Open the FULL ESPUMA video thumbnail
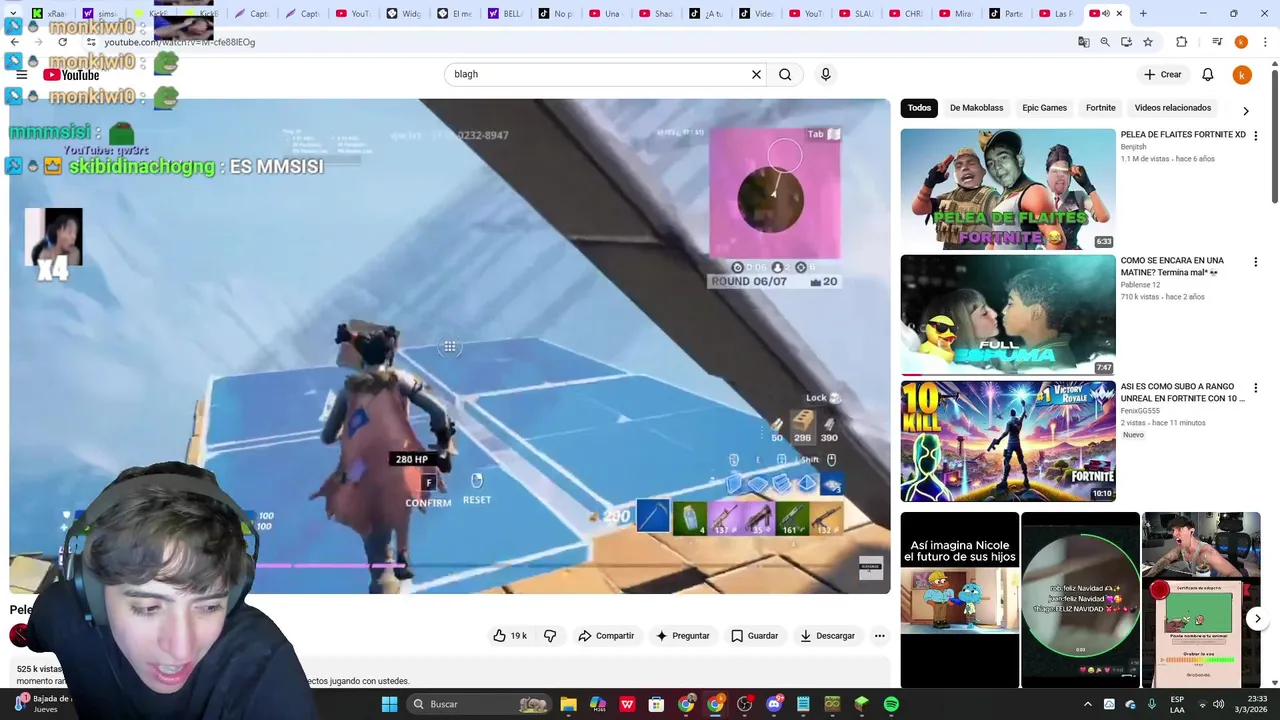 coord(1008,315)
